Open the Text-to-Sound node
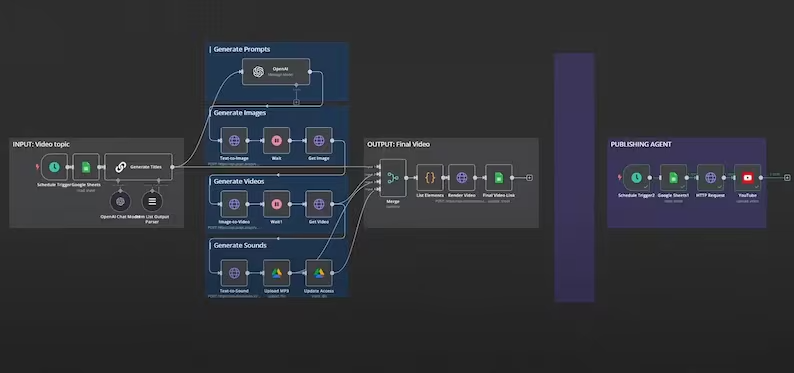 (x=234, y=273)
